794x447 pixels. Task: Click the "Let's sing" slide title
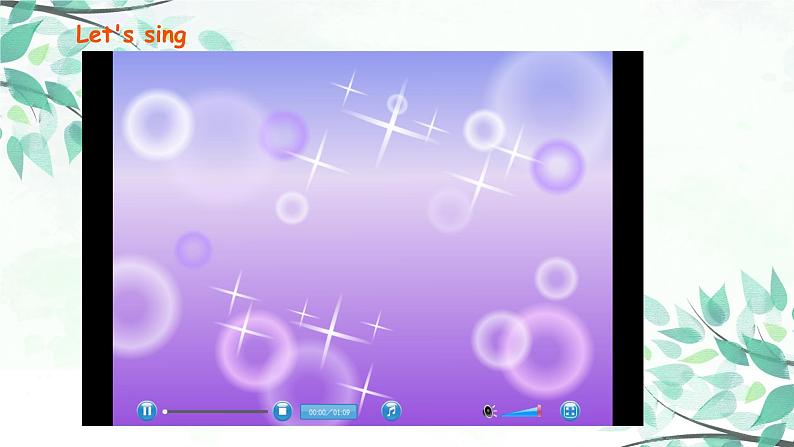click(131, 35)
